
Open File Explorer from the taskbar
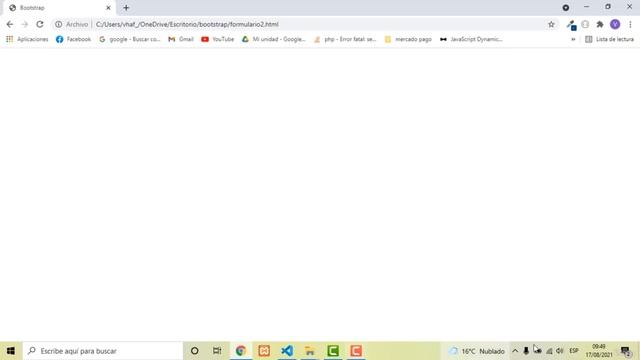[x=310, y=351]
